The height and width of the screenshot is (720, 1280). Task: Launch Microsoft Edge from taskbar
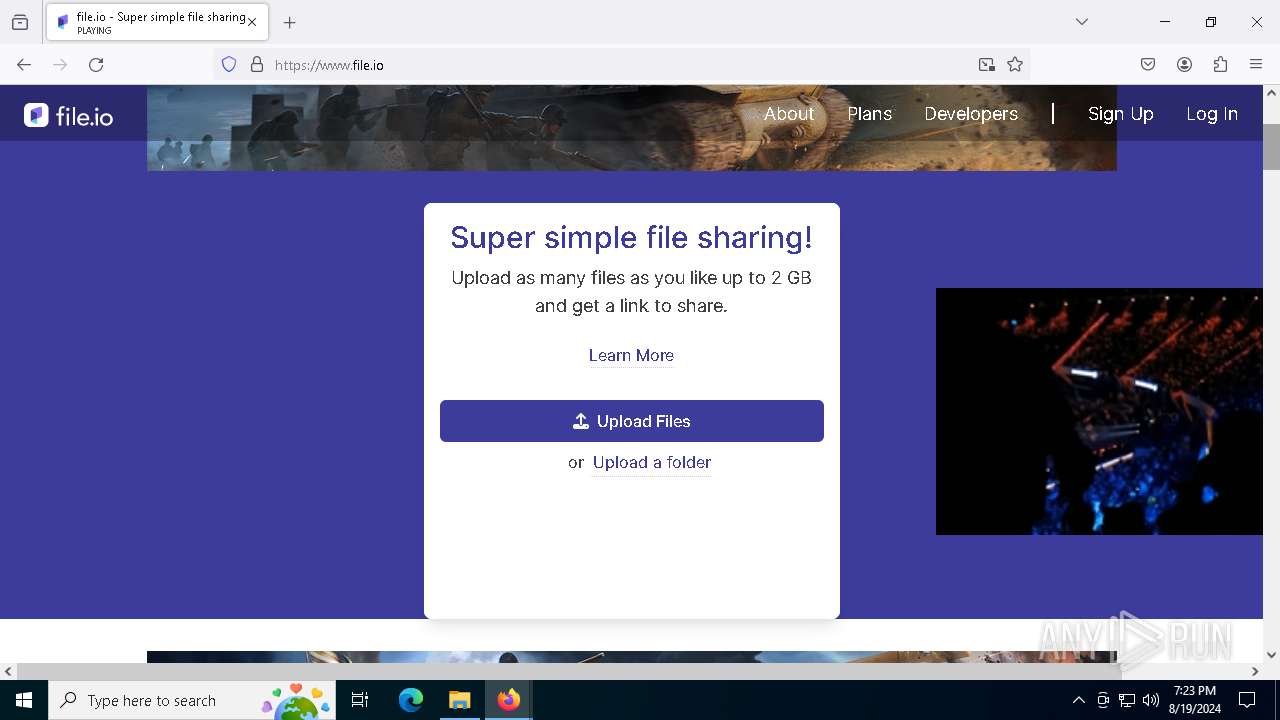(x=411, y=700)
